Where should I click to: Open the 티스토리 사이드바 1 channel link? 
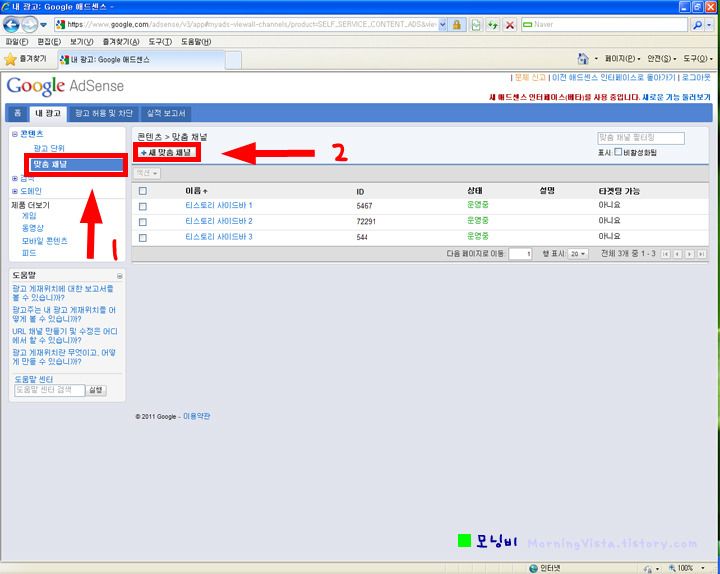point(219,205)
